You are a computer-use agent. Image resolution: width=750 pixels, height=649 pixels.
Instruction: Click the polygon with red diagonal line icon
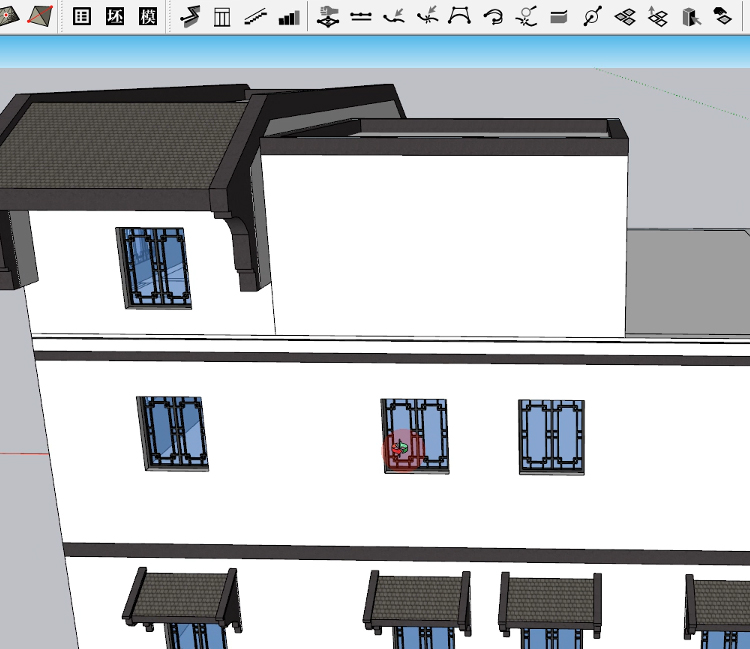39,16
